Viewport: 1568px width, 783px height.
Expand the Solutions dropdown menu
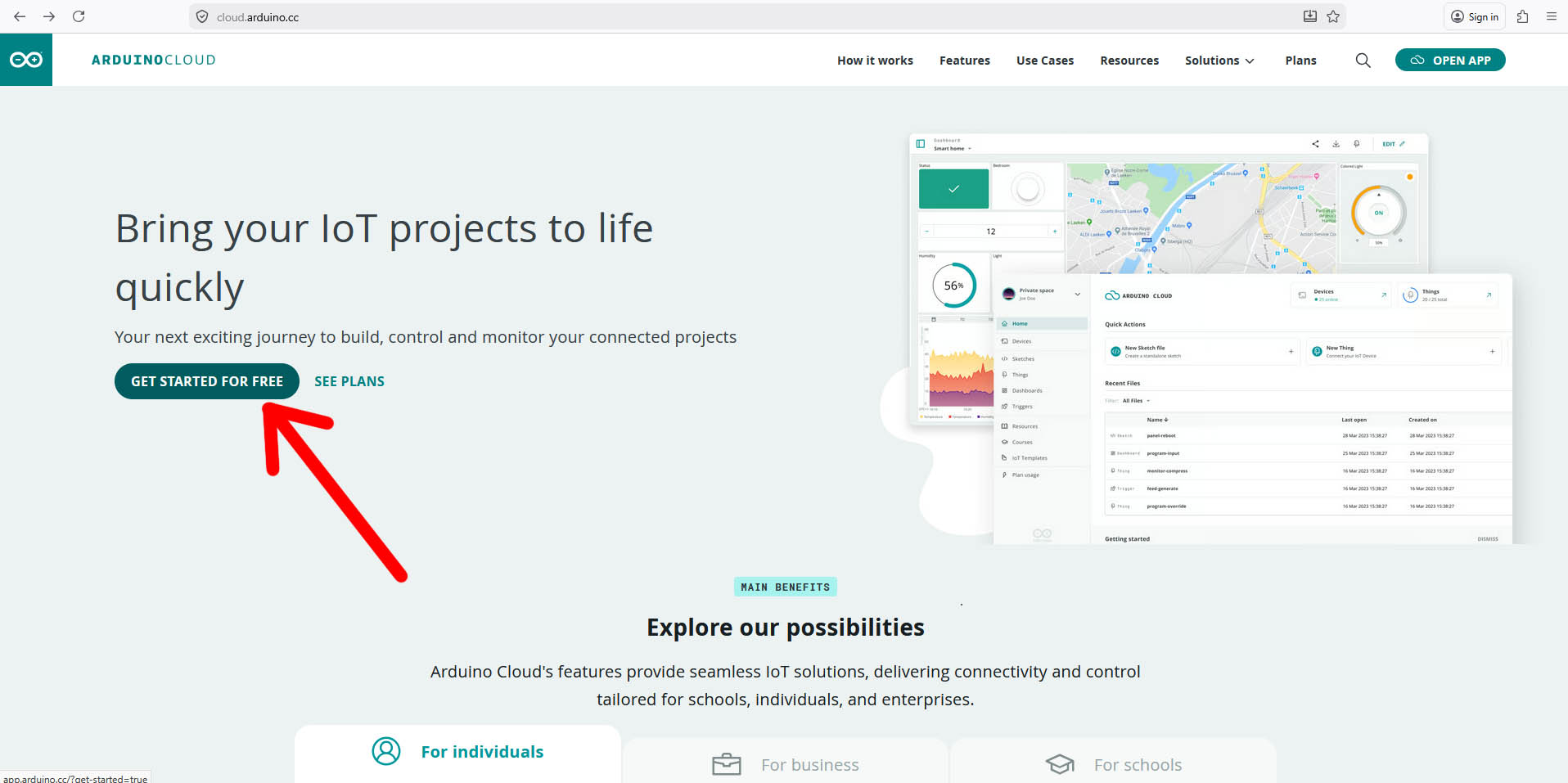point(1219,61)
